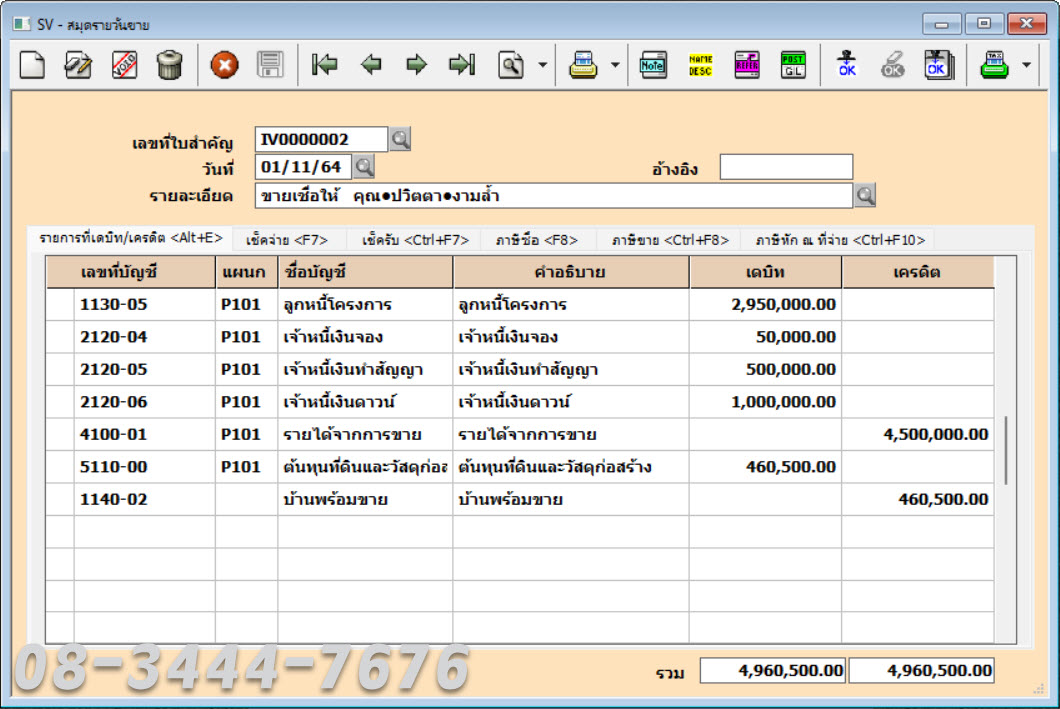Select account number cell 1130-05
1060x709 pixels.
[145, 305]
